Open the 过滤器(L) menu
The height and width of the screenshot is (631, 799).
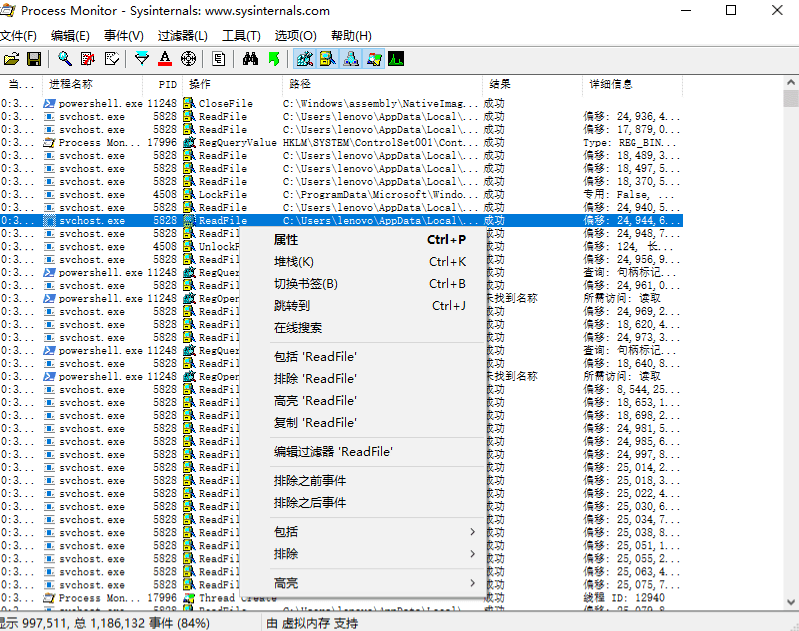pyautogui.click(x=182, y=36)
